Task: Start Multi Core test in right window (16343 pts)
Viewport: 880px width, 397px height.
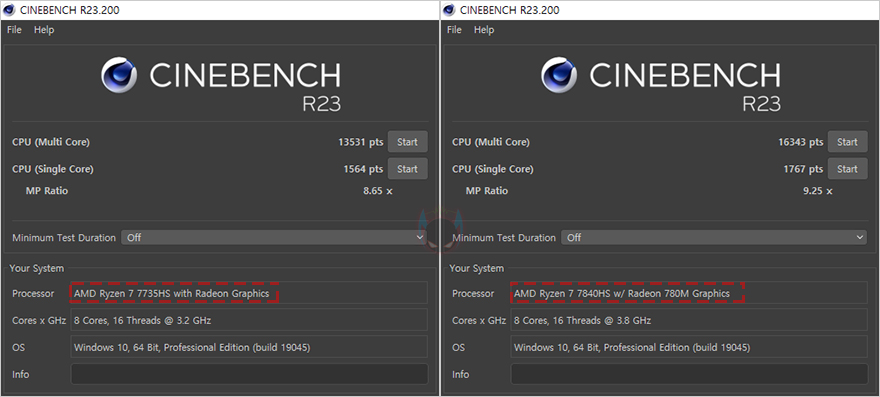Action: [x=847, y=142]
